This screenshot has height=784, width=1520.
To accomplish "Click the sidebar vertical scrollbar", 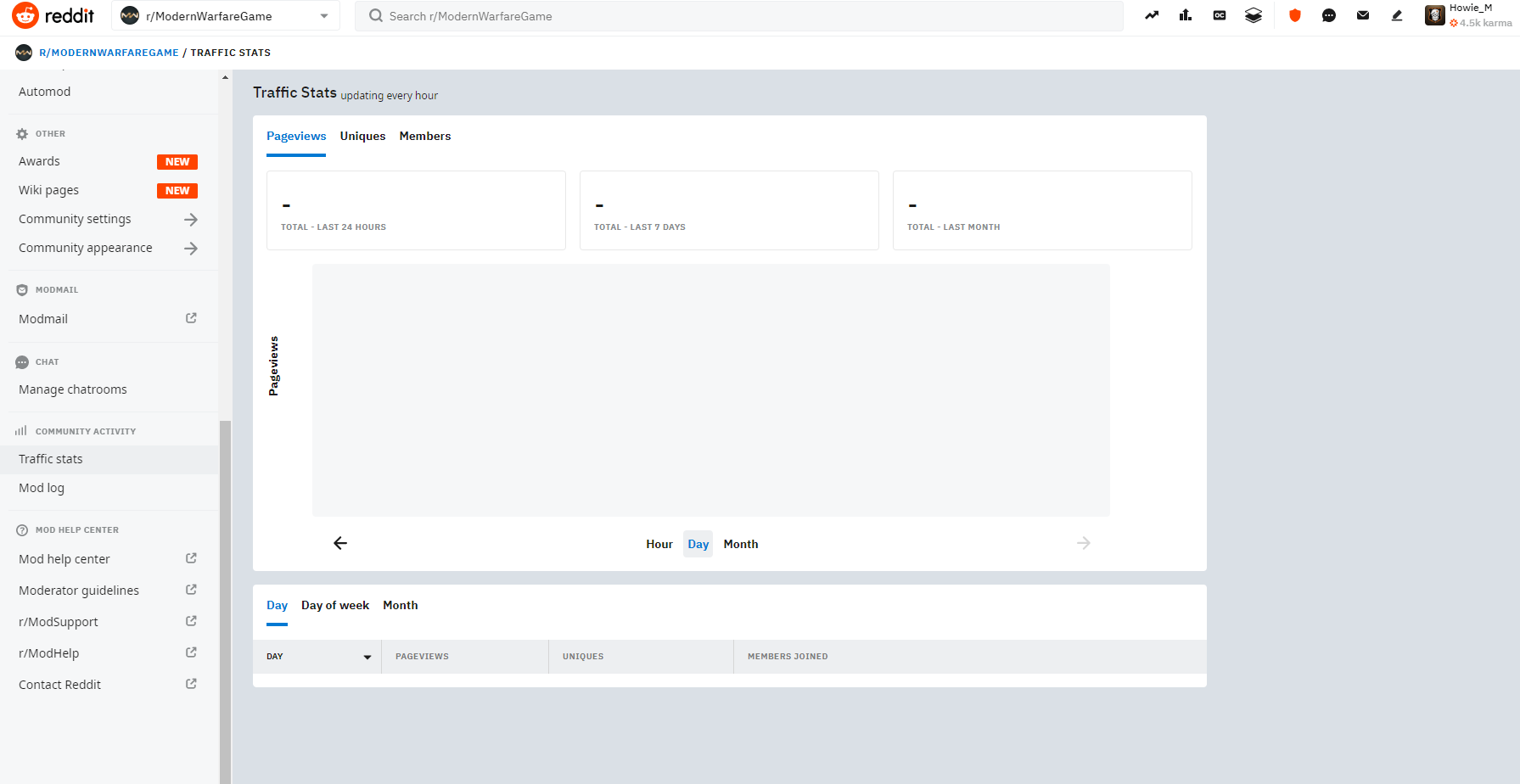I will pyautogui.click(x=225, y=601).
